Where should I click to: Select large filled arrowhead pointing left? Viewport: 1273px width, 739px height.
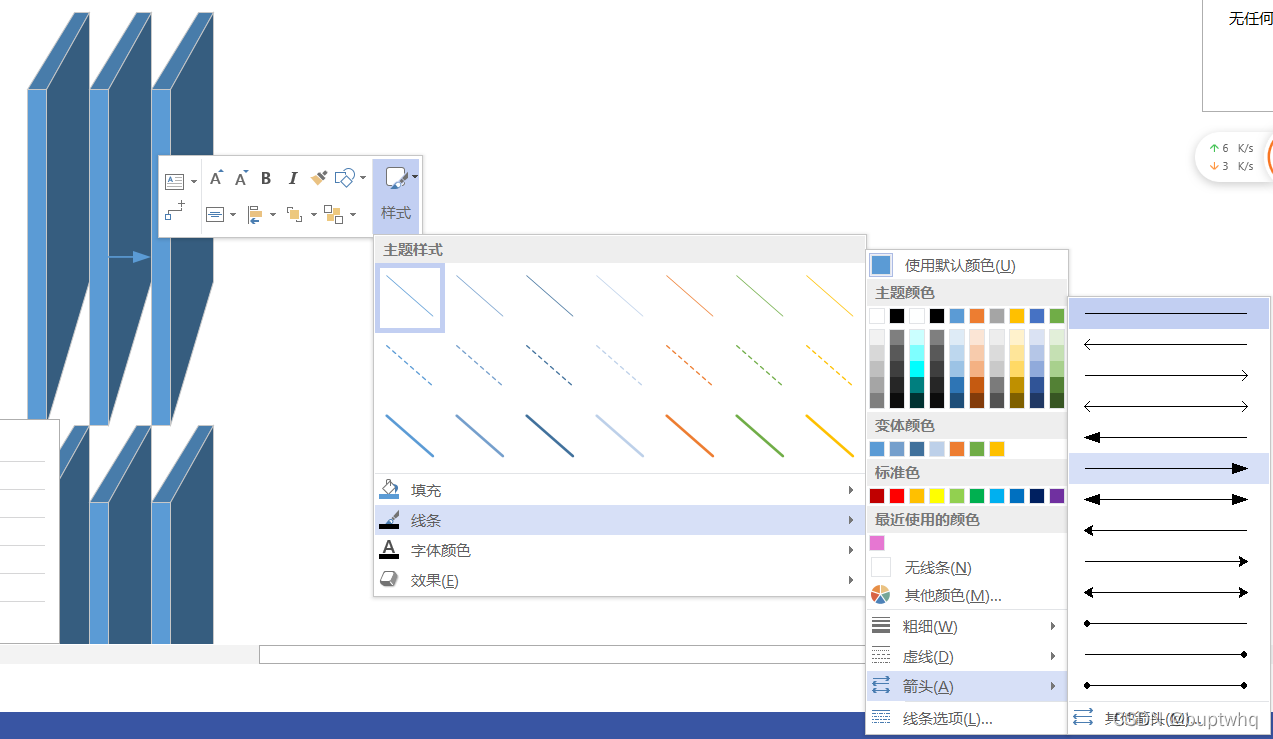click(x=1168, y=437)
